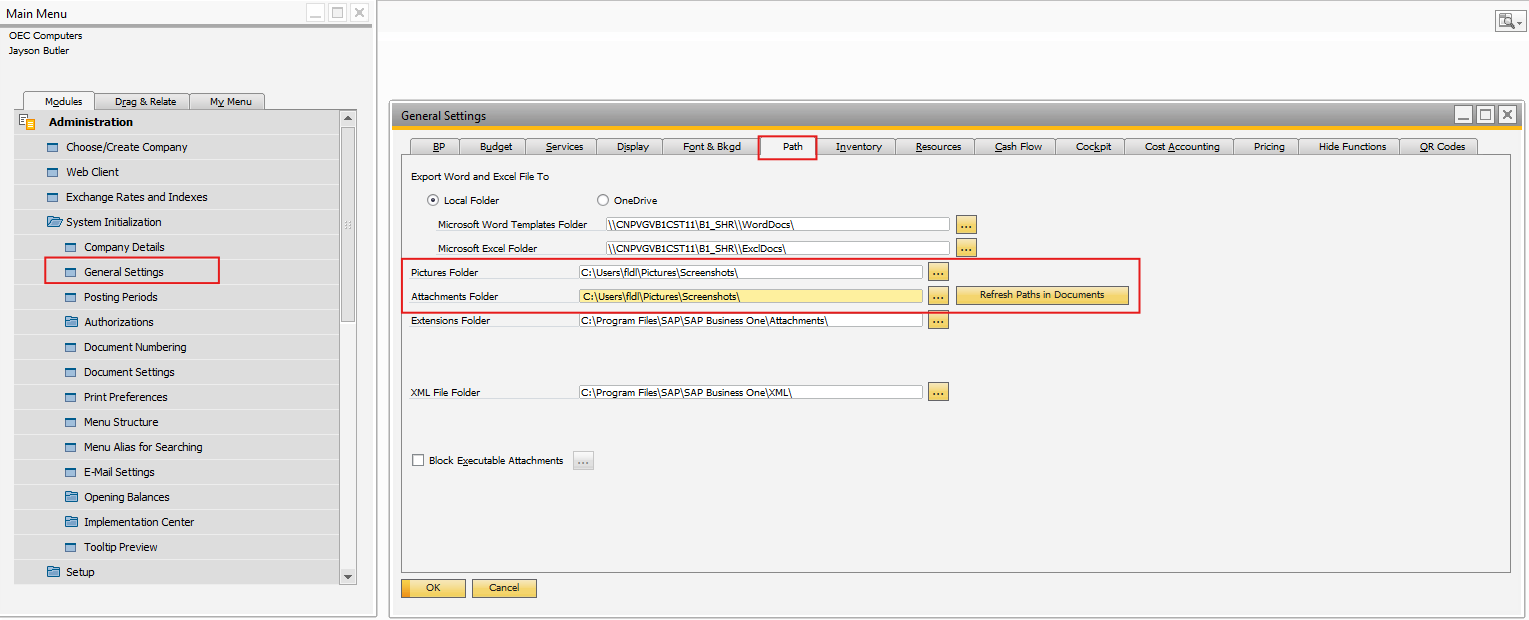
Task: Open browse dialog for Attachments Folder
Action: coord(938,296)
